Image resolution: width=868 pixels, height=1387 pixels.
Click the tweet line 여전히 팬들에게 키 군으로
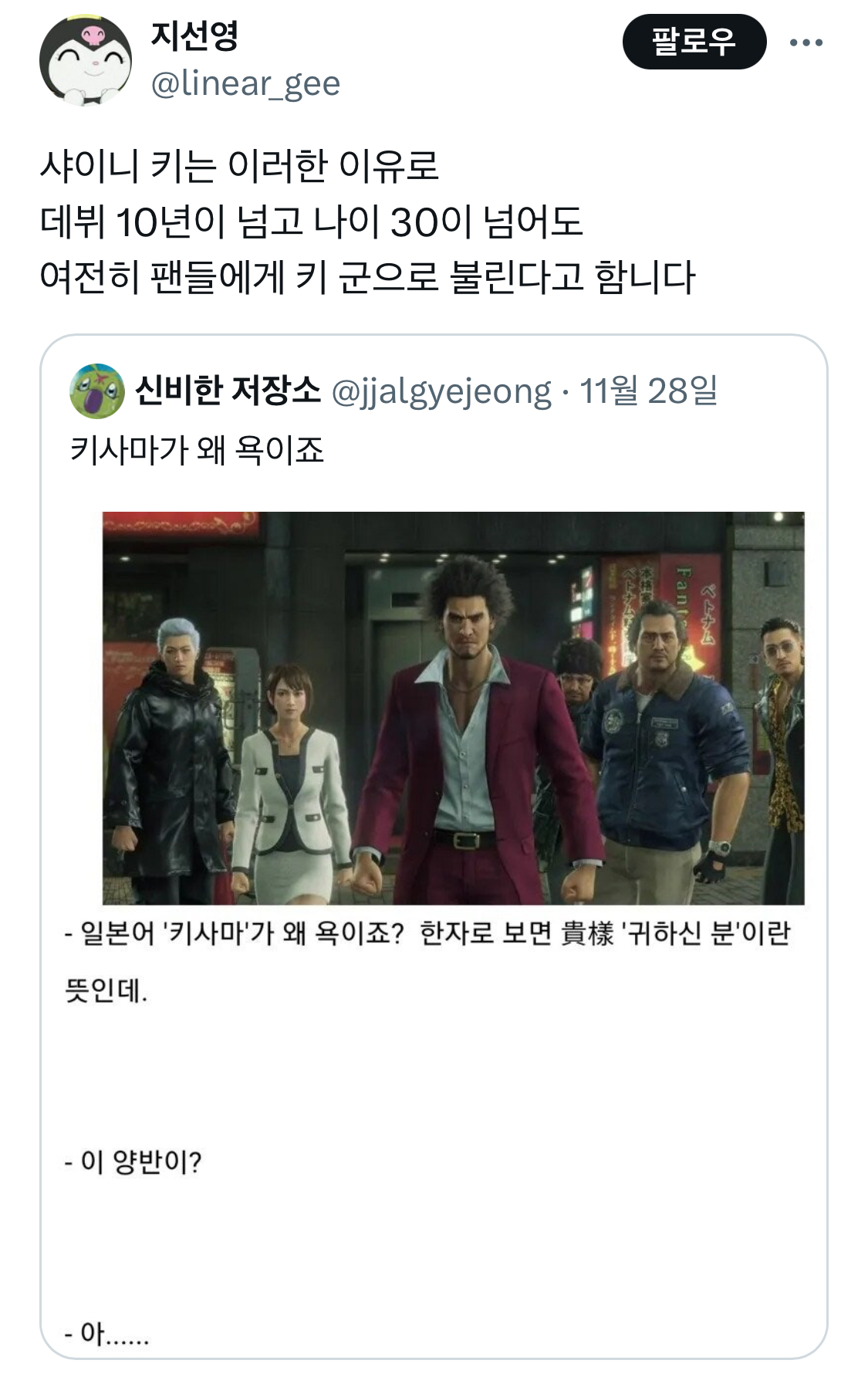[x=367, y=276]
